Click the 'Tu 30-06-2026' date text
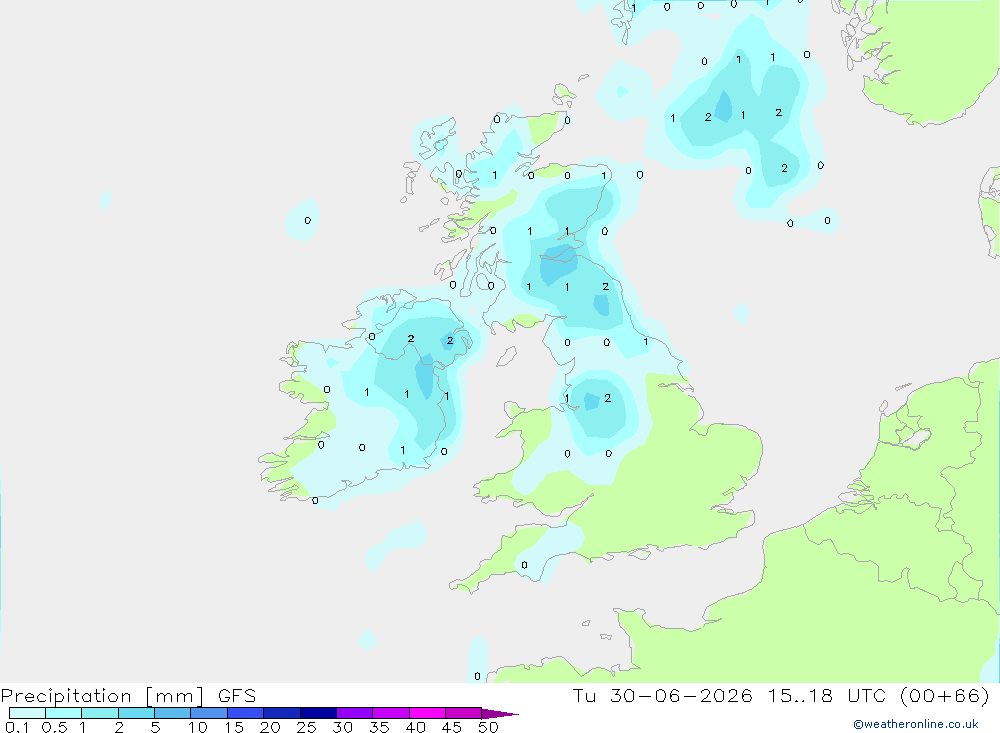The height and width of the screenshot is (733, 1000). [662, 696]
